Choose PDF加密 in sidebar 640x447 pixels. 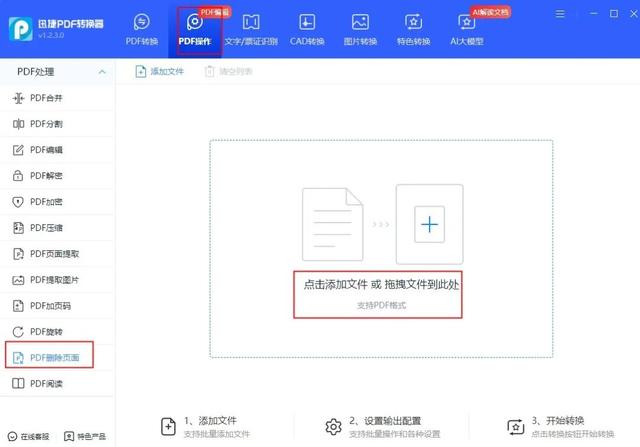click(x=57, y=202)
